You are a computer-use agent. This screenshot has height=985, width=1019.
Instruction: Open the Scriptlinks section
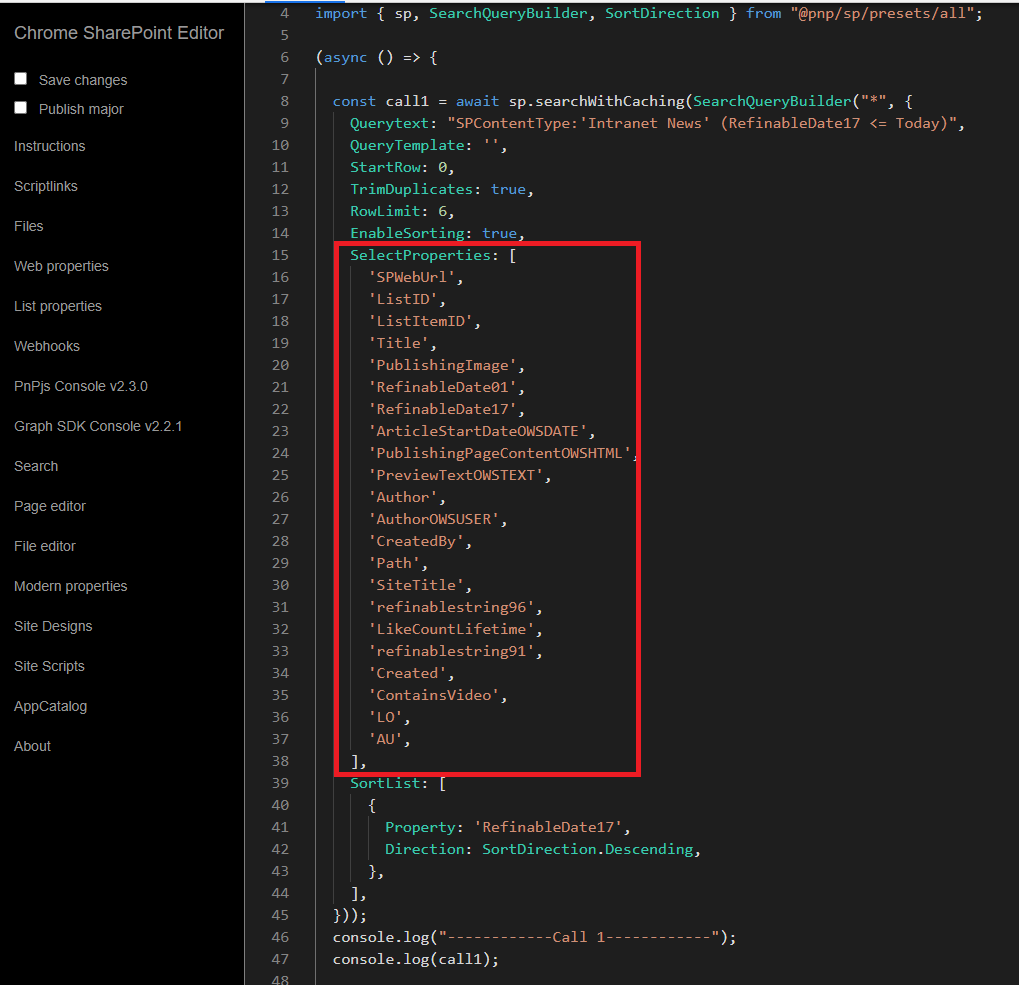45,186
